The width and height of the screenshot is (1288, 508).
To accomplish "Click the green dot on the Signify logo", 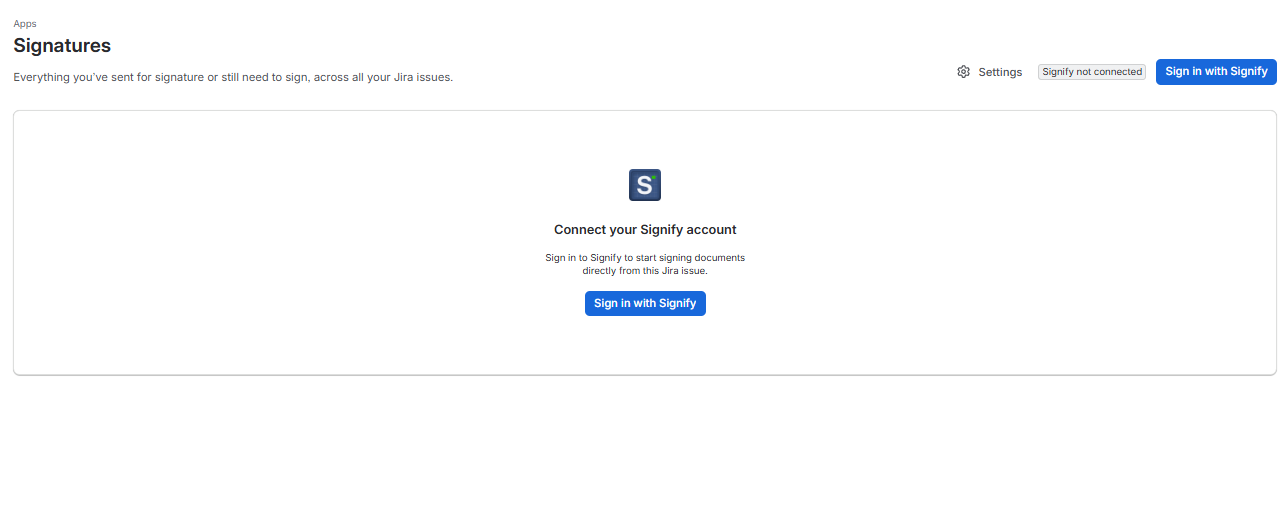I will point(653,177).
